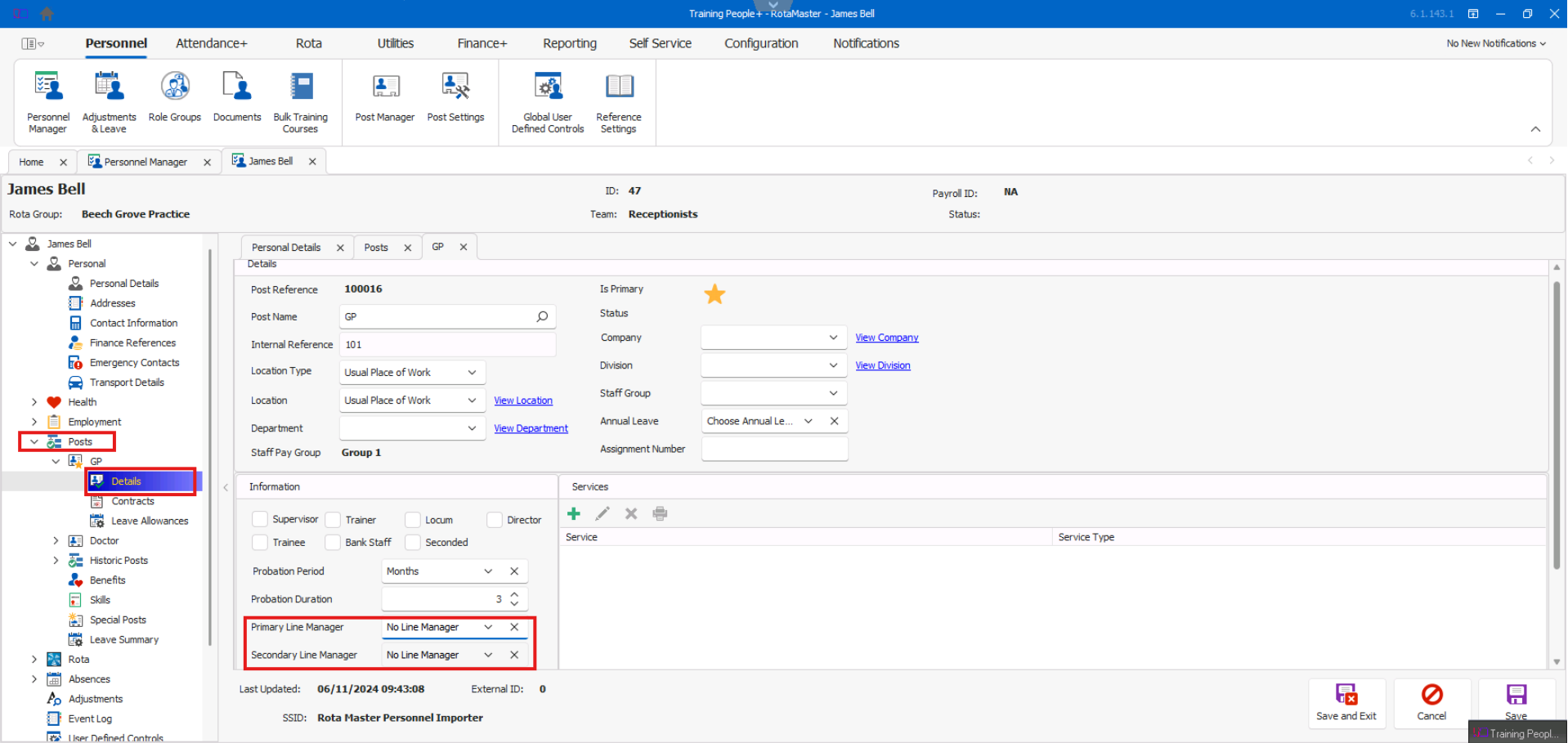The width and height of the screenshot is (1568, 743).
Task: Switch to the Reporting menu tab
Action: pyautogui.click(x=569, y=43)
